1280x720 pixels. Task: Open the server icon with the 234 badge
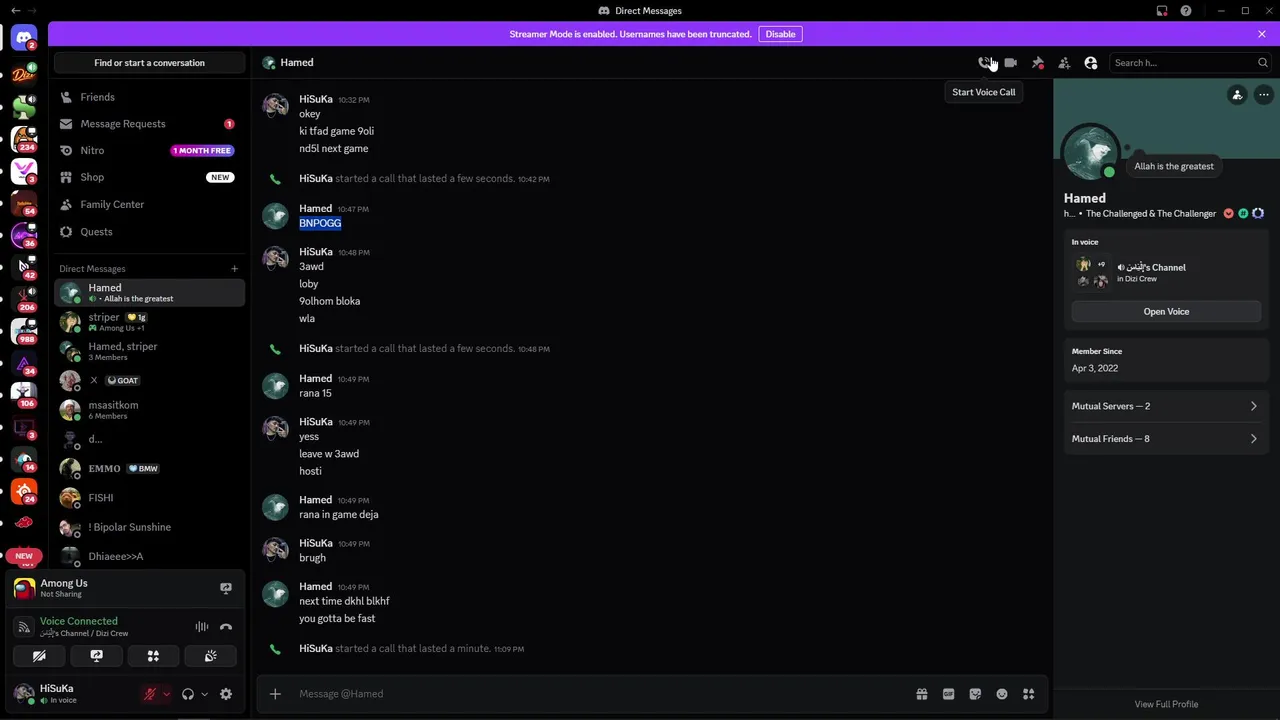pos(24,139)
